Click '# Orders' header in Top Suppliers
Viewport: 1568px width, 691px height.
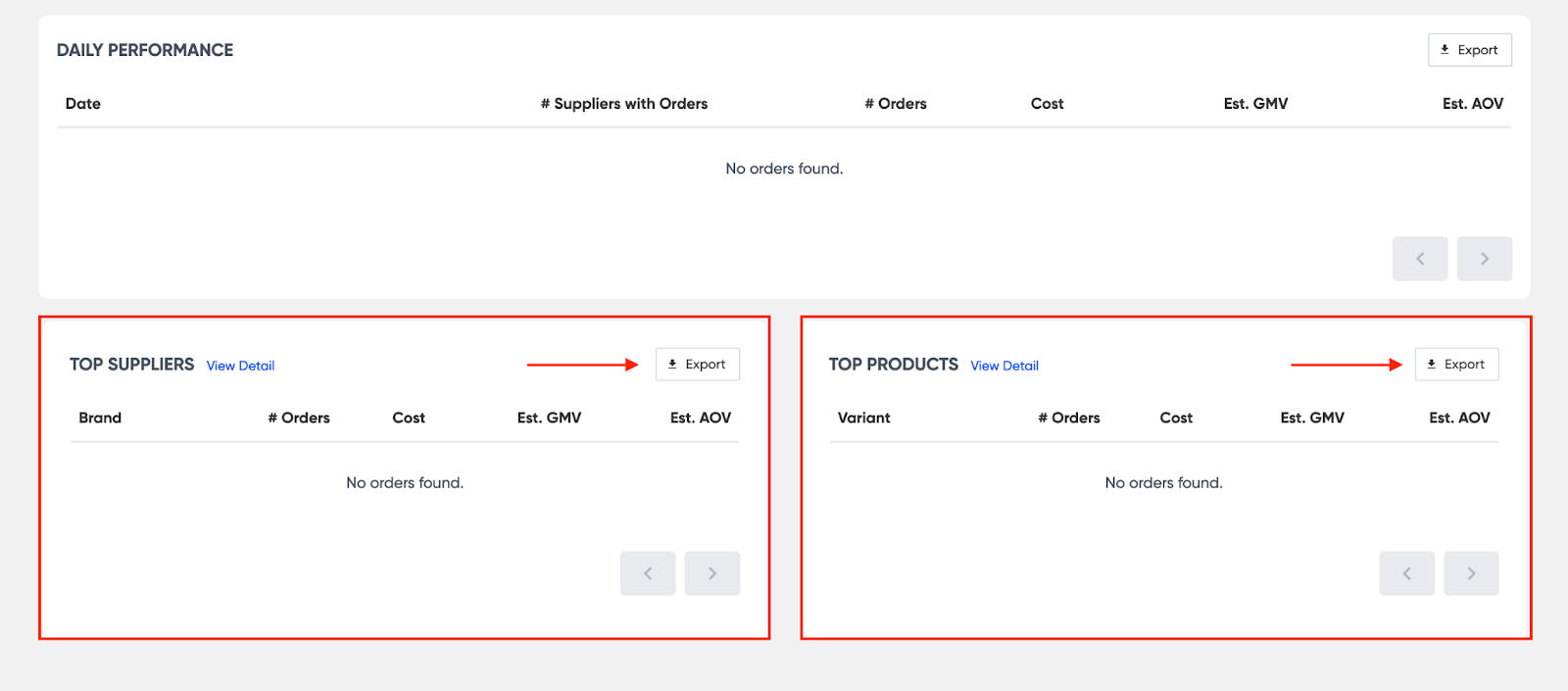pyautogui.click(x=299, y=418)
